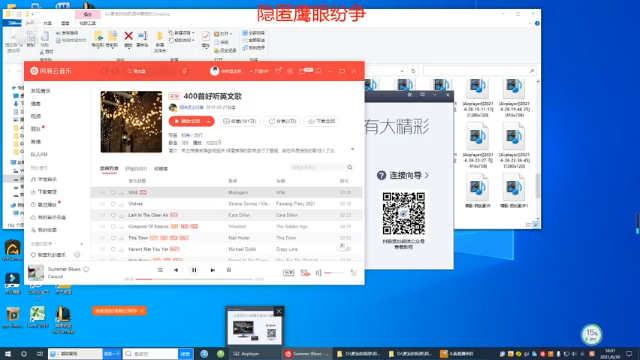Click the share playlist button

click(282, 121)
